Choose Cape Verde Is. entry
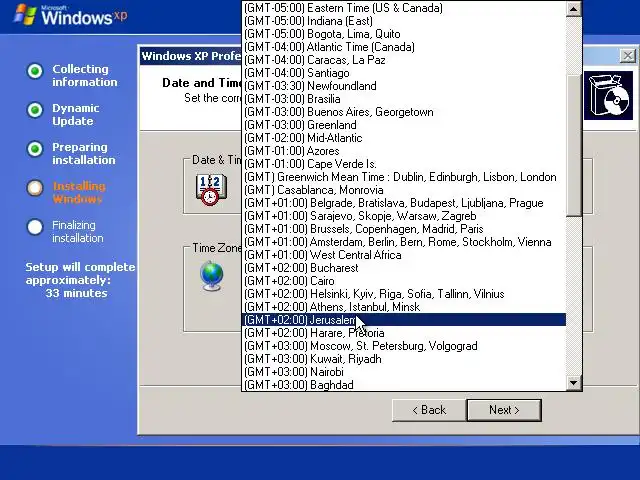The image size is (640, 480). [404, 164]
